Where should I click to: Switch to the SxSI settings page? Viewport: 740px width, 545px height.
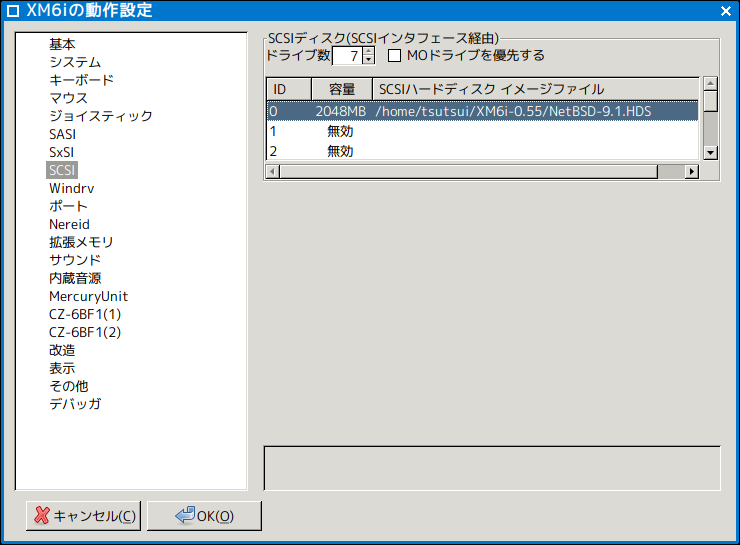point(61,152)
